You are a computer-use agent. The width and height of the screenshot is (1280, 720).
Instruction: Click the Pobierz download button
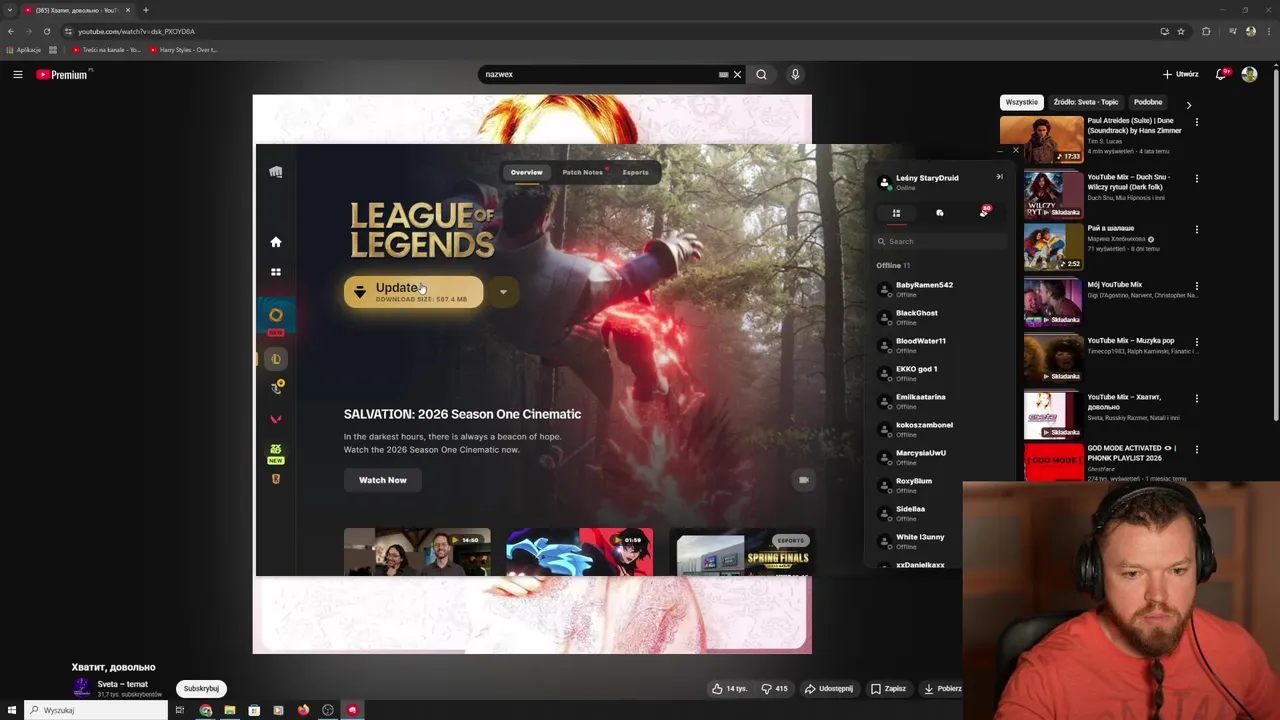click(942, 688)
